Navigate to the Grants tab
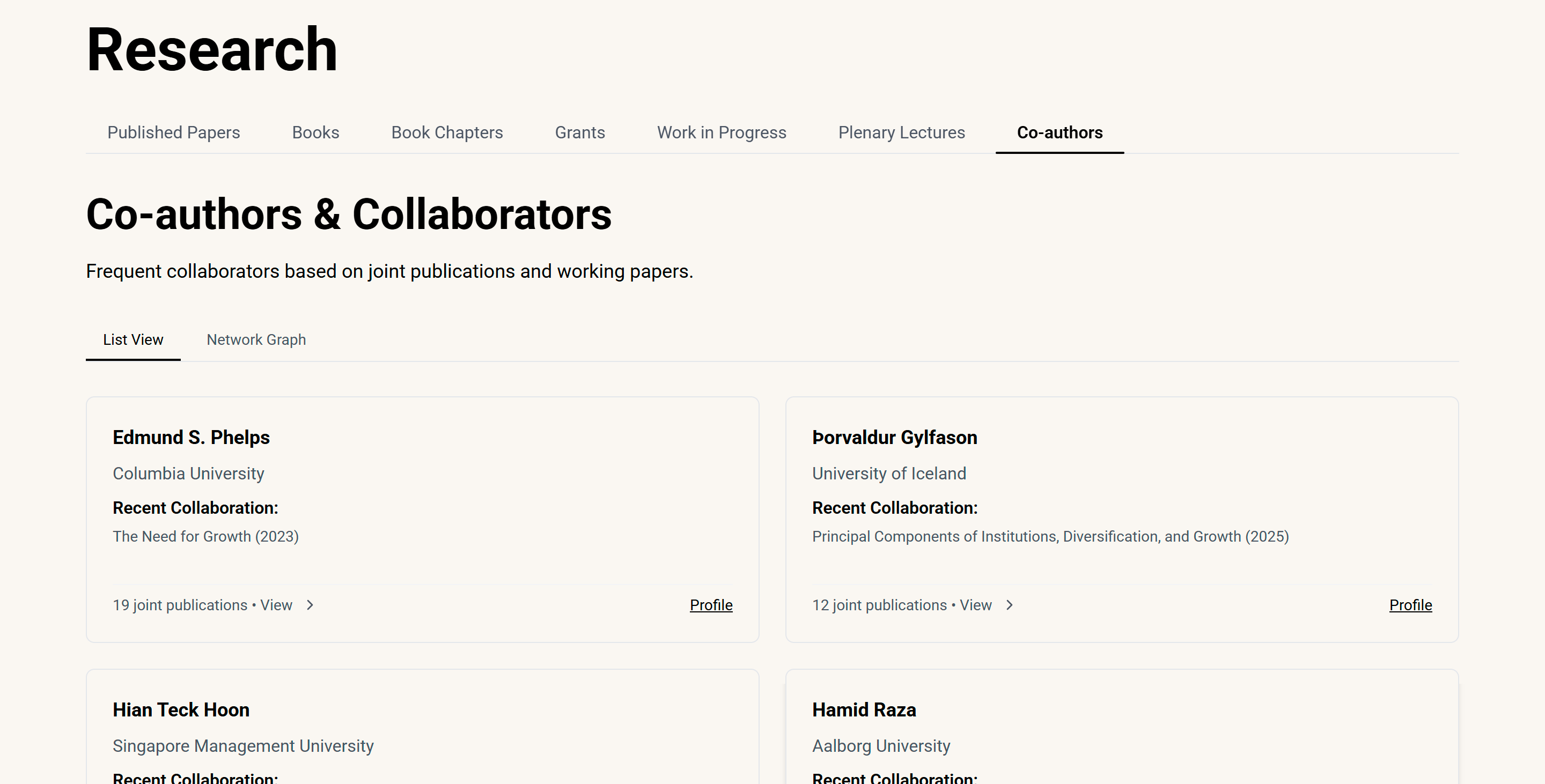Image resolution: width=1545 pixels, height=784 pixels. click(x=579, y=132)
